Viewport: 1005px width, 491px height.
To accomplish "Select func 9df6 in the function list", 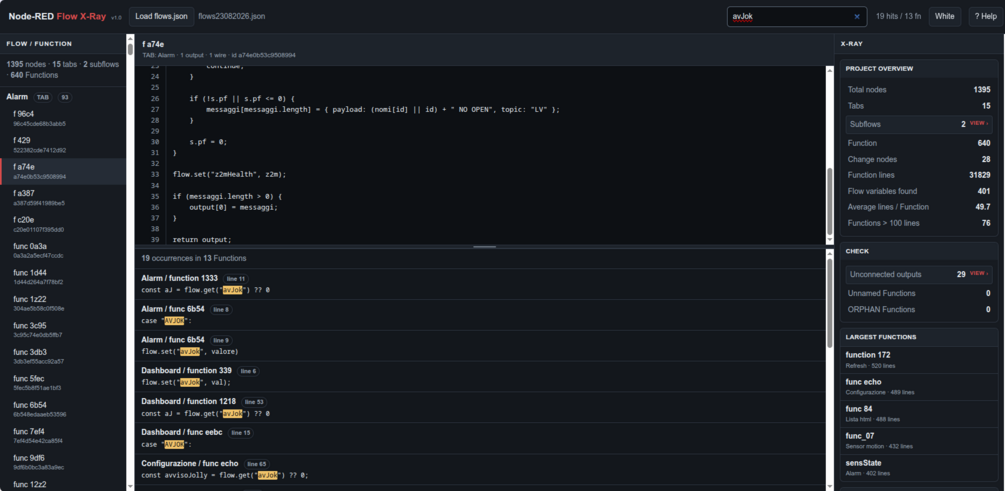I will point(63,462).
